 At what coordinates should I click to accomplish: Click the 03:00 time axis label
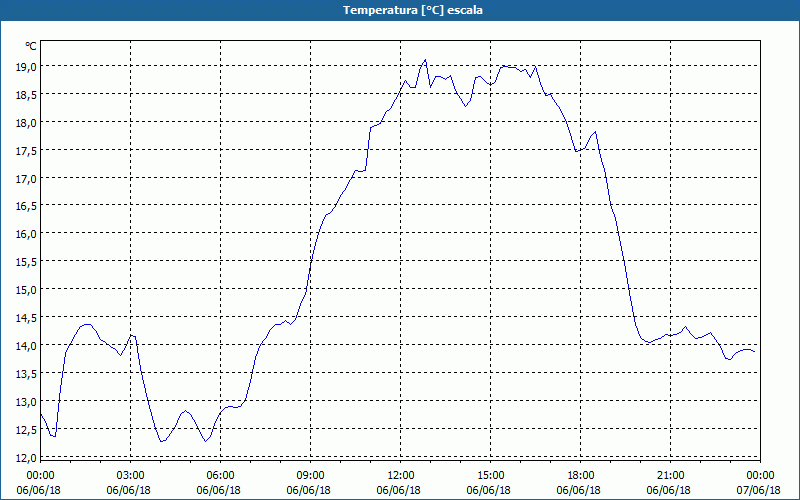tap(131, 476)
